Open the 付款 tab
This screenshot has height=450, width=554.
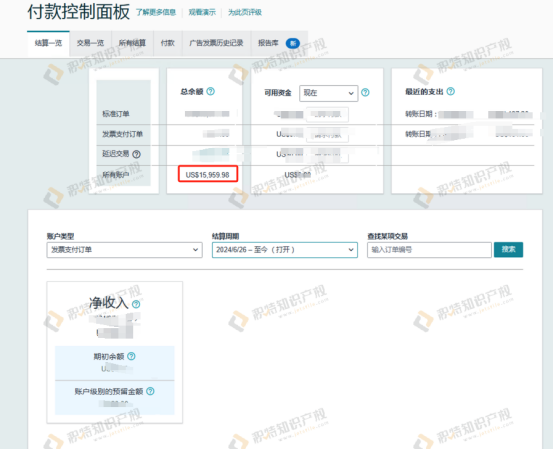pos(168,43)
